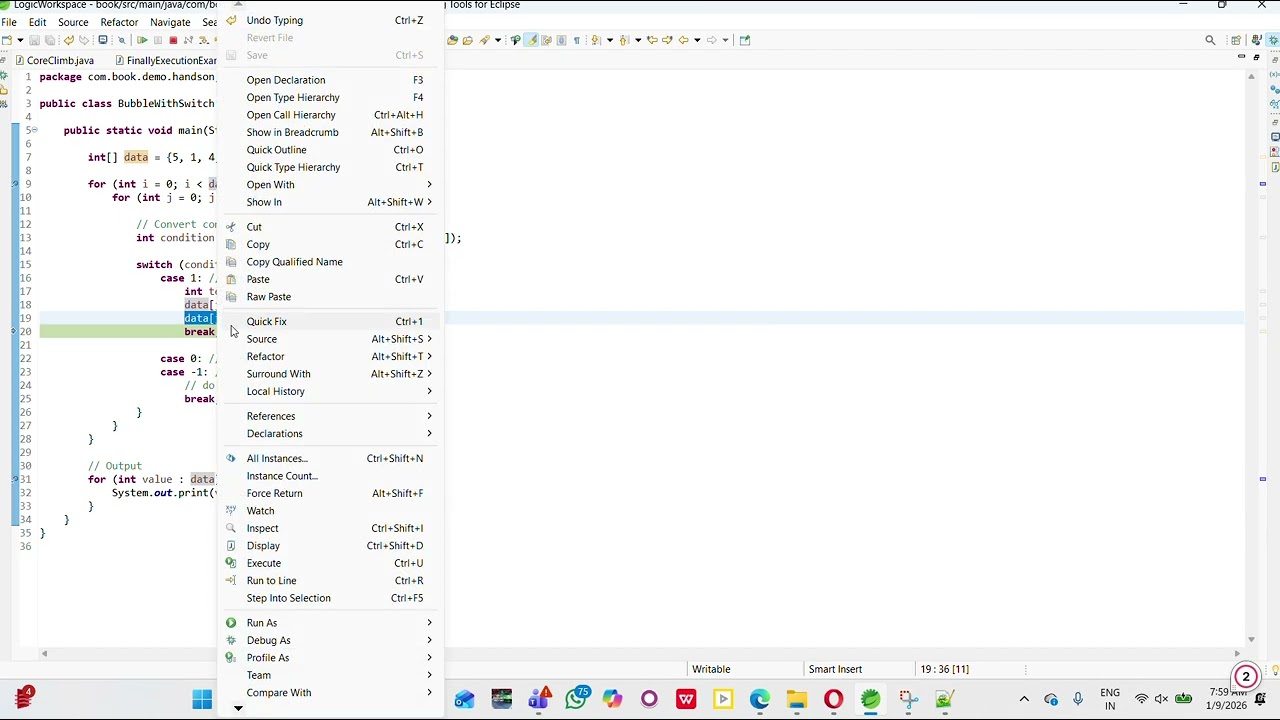The height and width of the screenshot is (720, 1280).
Task: Select Open Declaration from context menu
Action: pyautogui.click(x=331, y=80)
